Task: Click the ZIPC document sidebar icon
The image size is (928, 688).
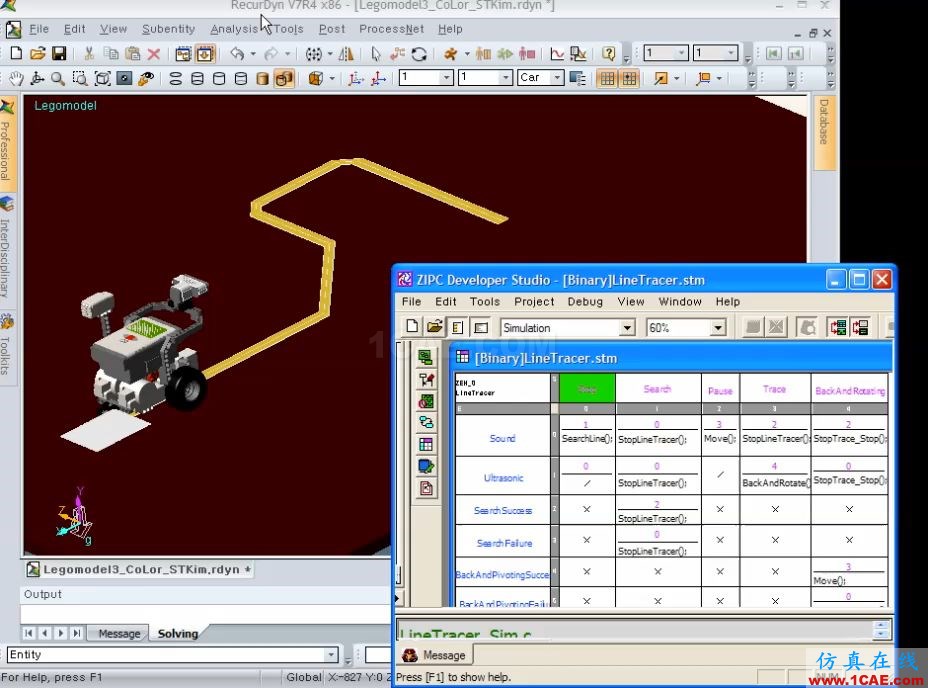Action: pyautogui.click(x=426, y=488)
